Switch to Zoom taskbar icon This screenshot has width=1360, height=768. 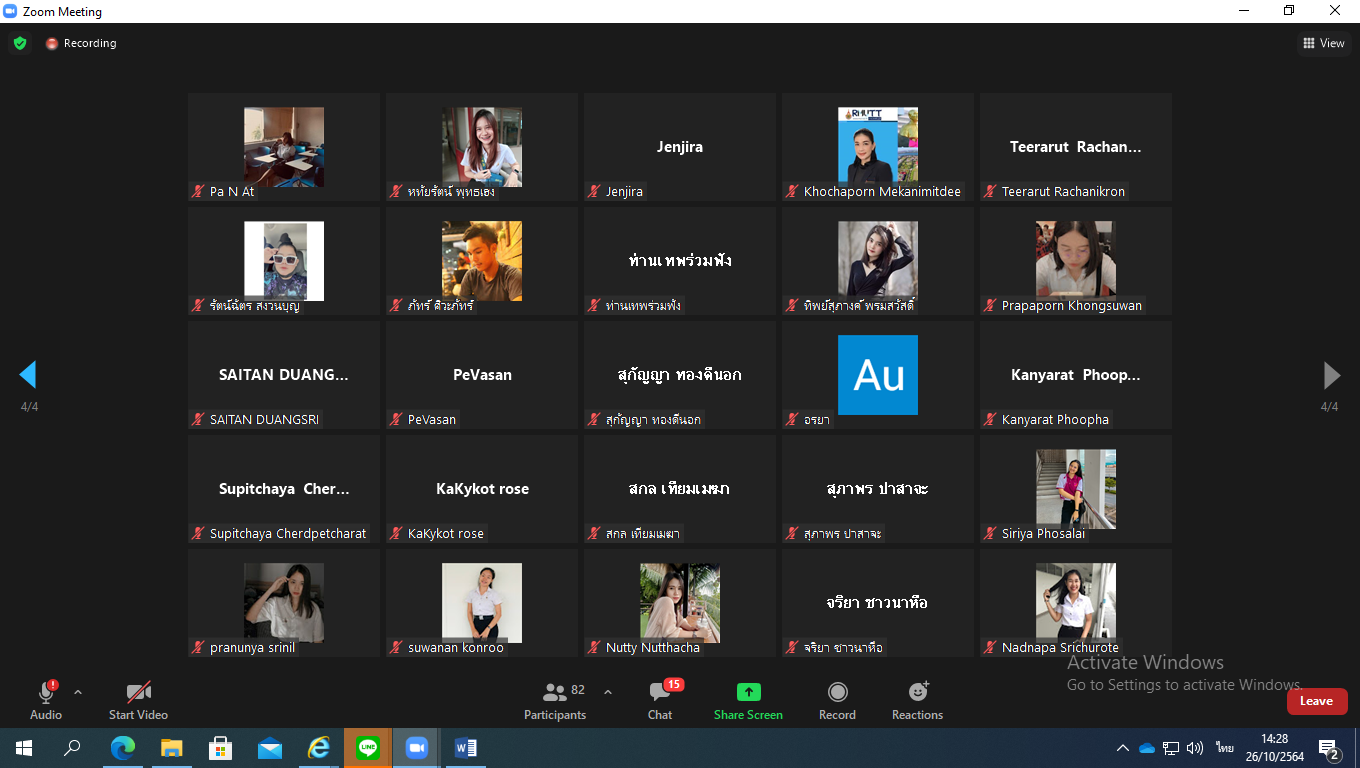[417, 748]
